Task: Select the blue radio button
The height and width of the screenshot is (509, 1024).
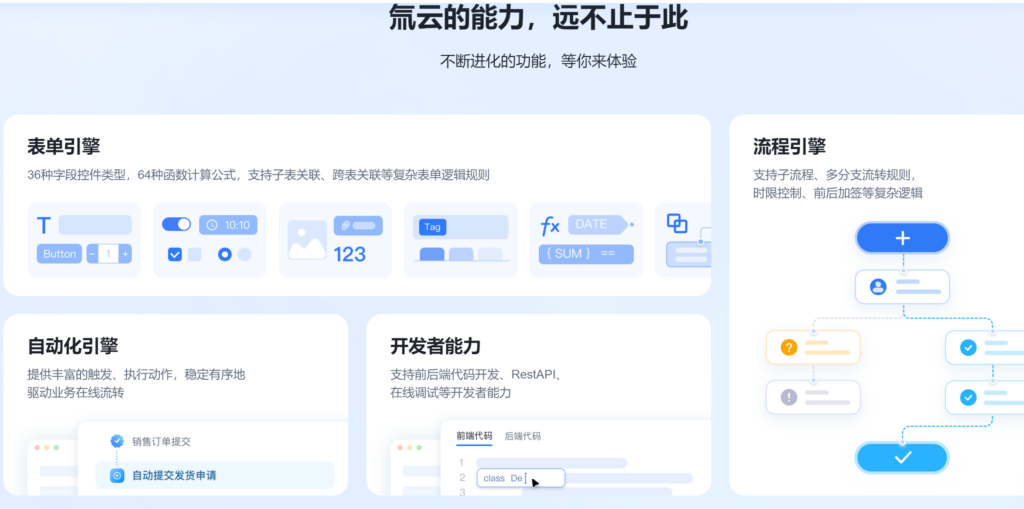Action: coord(225,254)
